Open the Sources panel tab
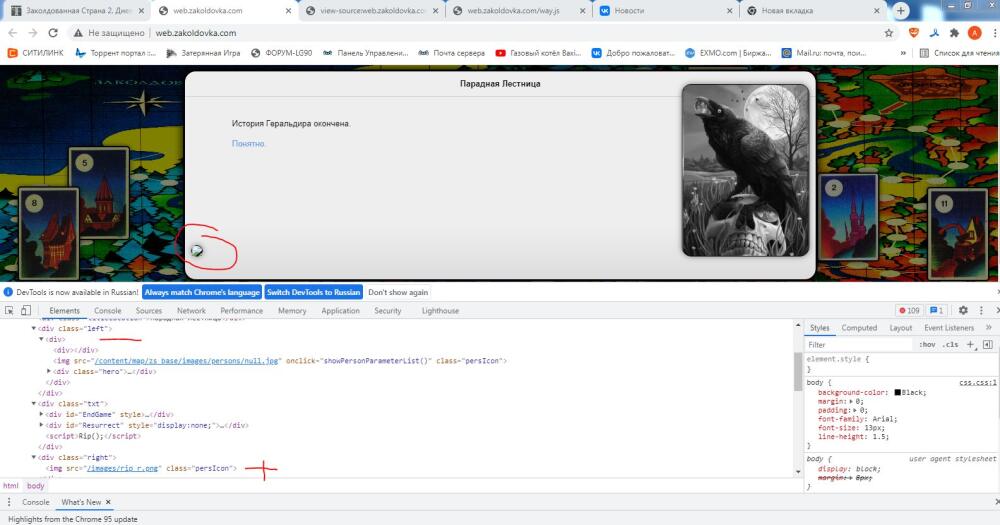The height and width of the screenshot is (525, 1000). coord(149,311)
